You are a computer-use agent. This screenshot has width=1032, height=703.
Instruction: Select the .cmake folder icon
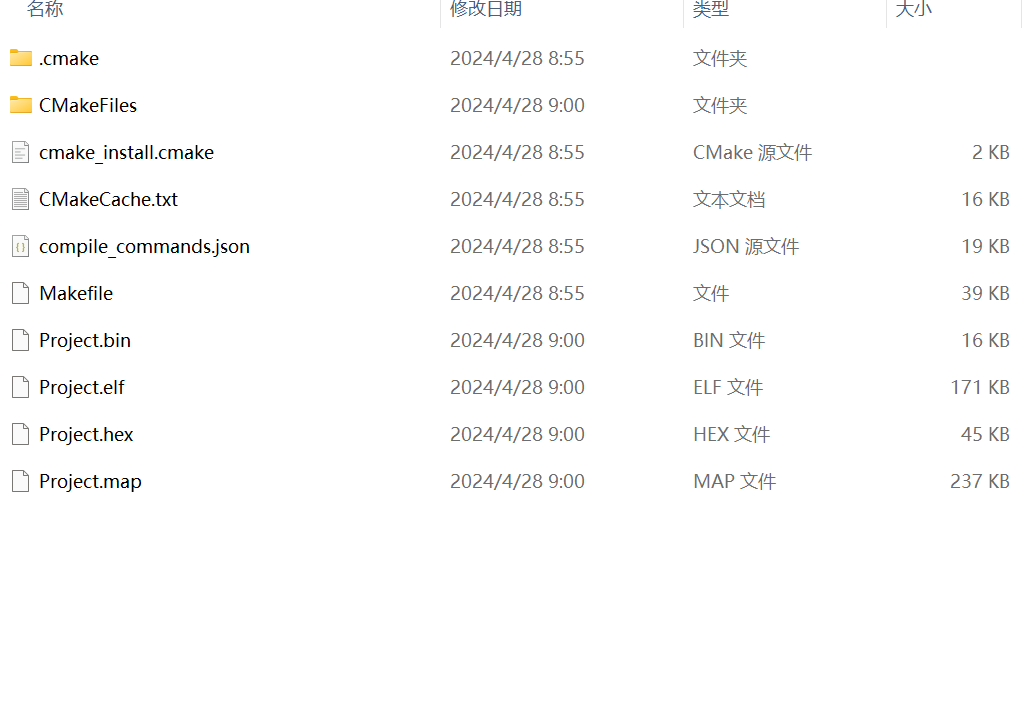coord(20,58)
